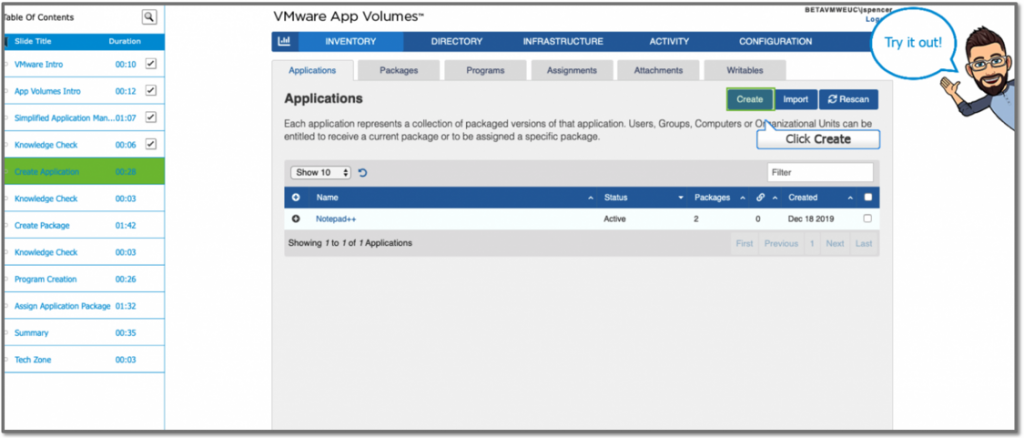Click the refresh icon beside Show 10
Screen dimensions: 1024x438
[x=363, y=173]
